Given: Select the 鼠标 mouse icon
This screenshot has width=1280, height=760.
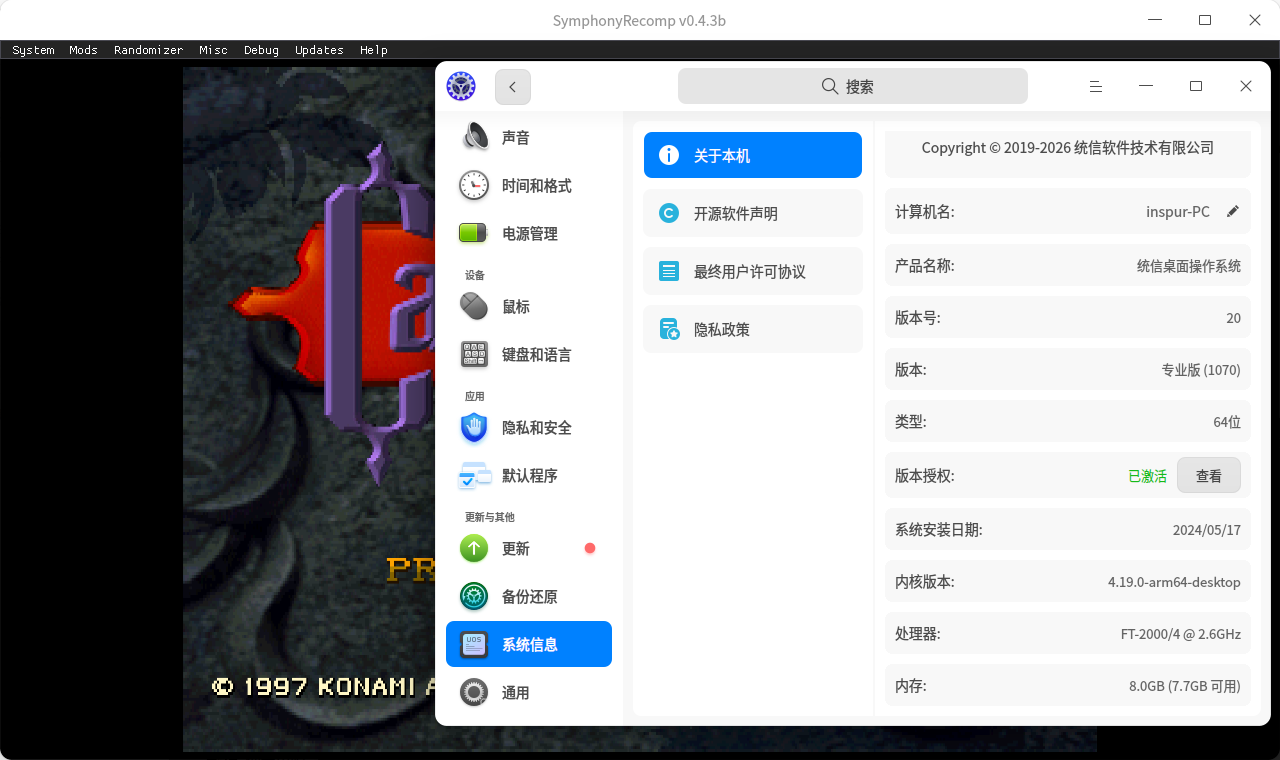Looking at the screenshot, I should (x=474, y=306).
